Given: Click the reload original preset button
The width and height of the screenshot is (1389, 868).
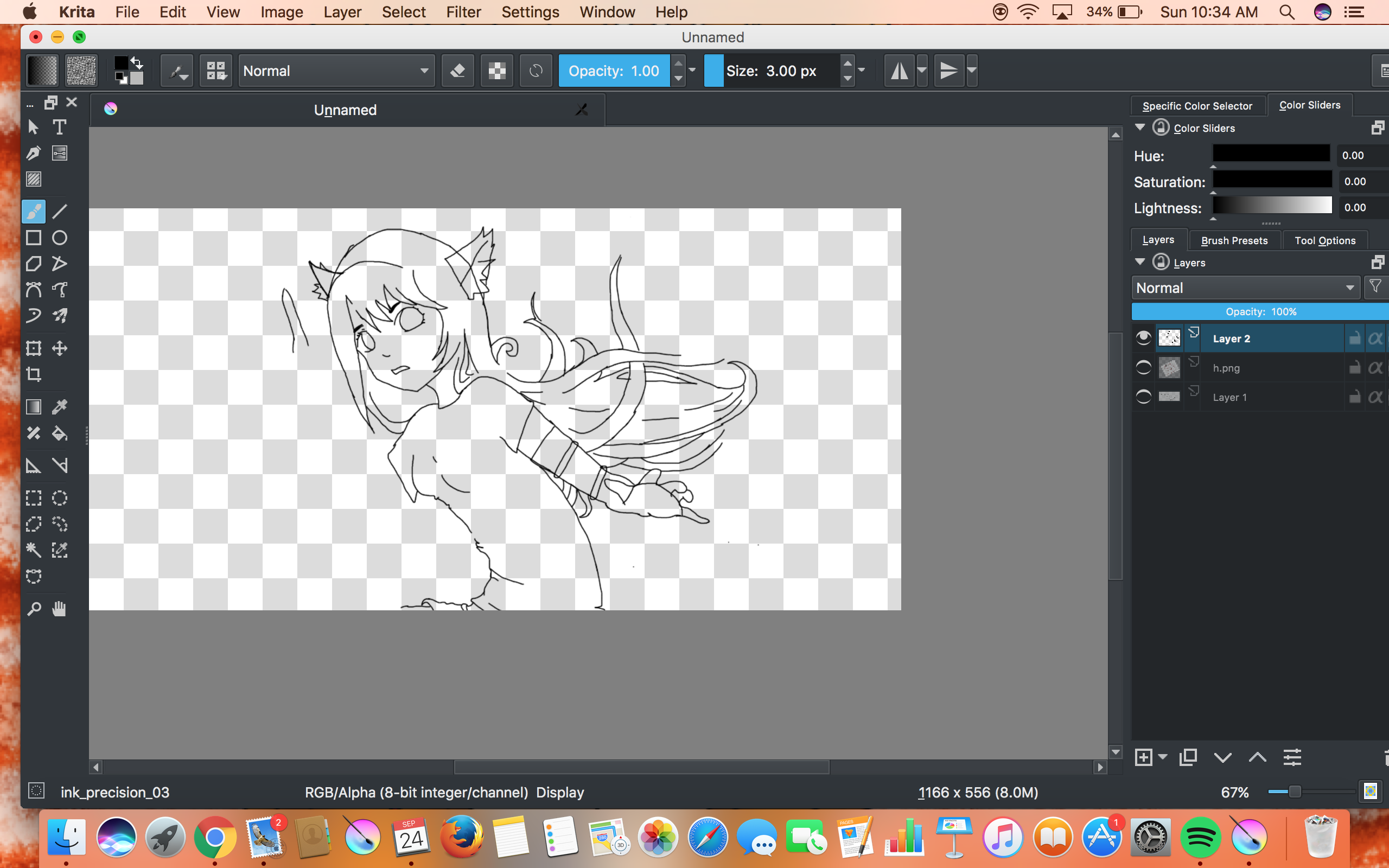Looking at the screenshot, I should 536,71.
